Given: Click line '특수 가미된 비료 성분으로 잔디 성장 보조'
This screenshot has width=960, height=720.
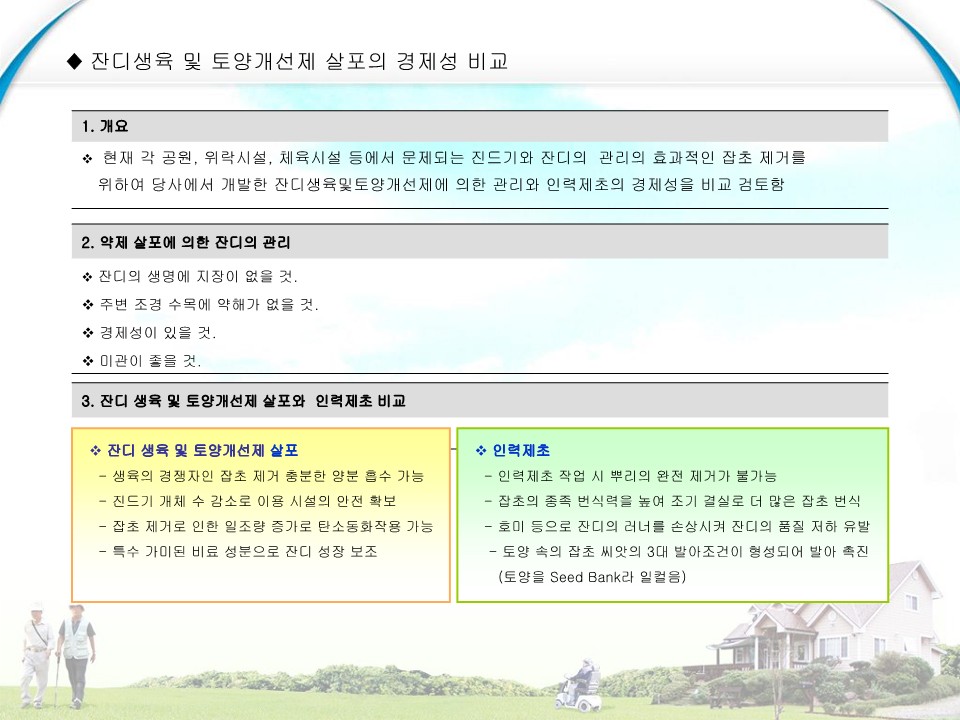Looking at the screenshot, I should [245, 552].
